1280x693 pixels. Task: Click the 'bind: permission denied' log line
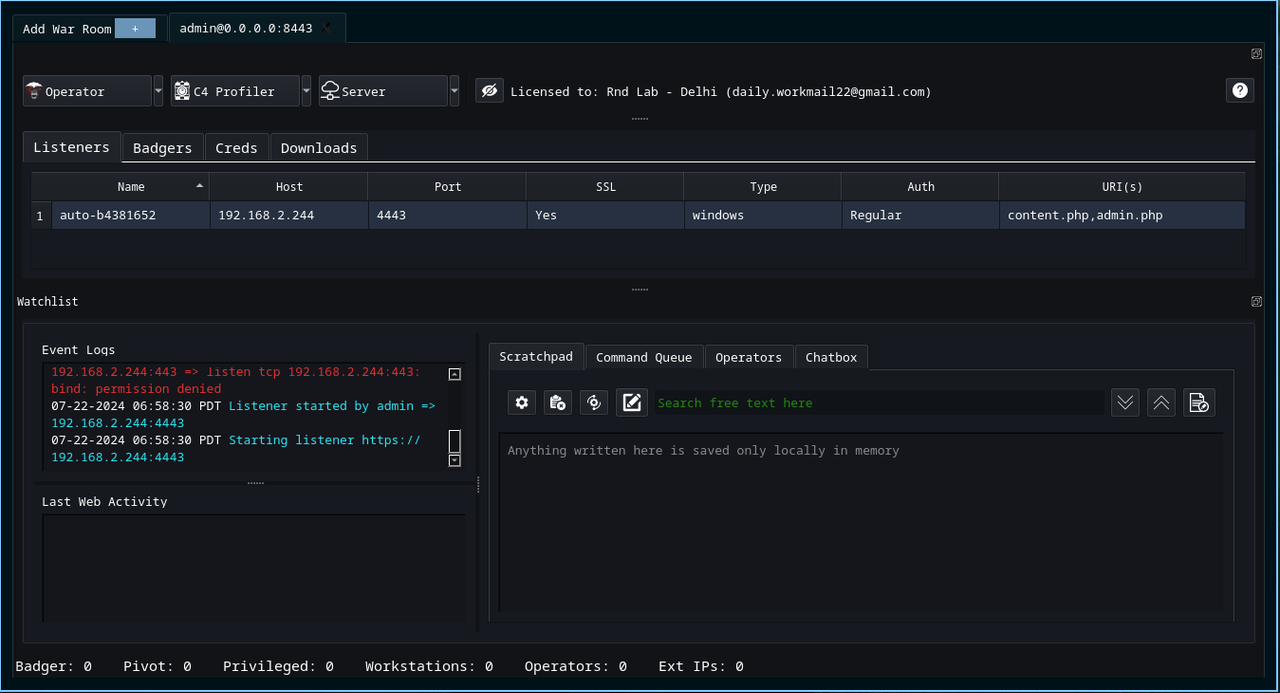point(136,389)
